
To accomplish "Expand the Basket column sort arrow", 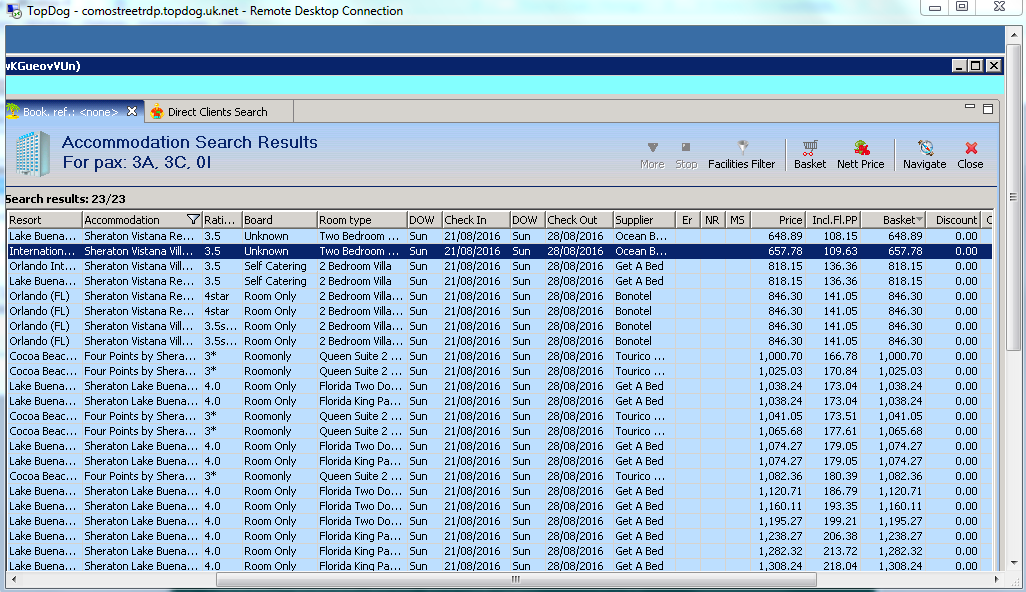I will pyautogui.click(x=918, y=220).
